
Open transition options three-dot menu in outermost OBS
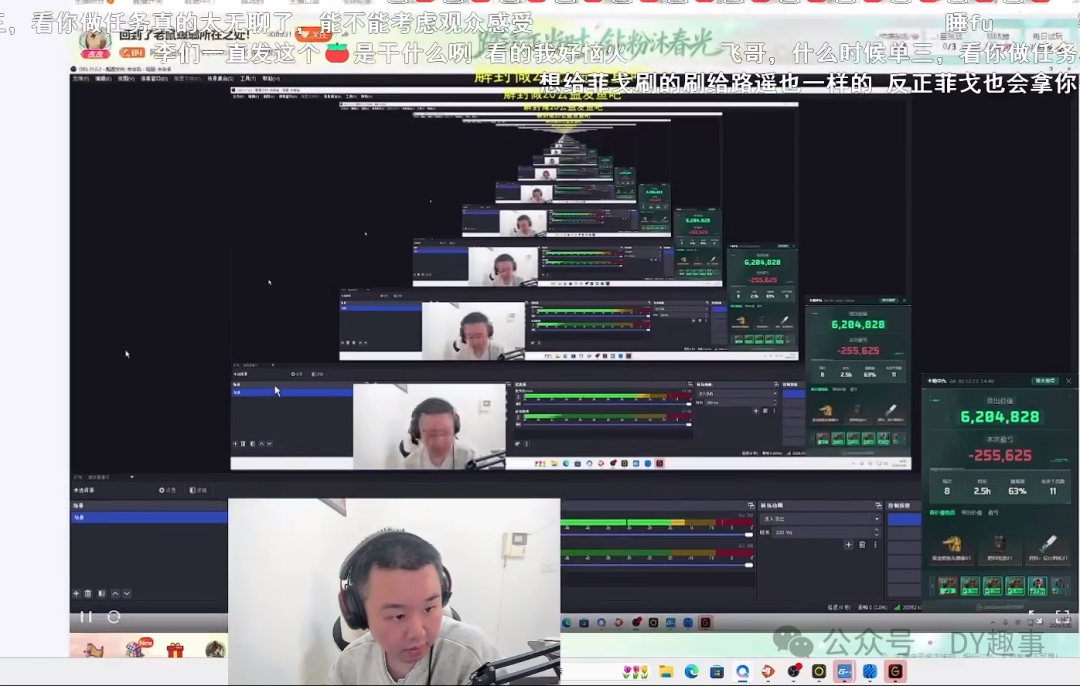click(x=875, y=545)
